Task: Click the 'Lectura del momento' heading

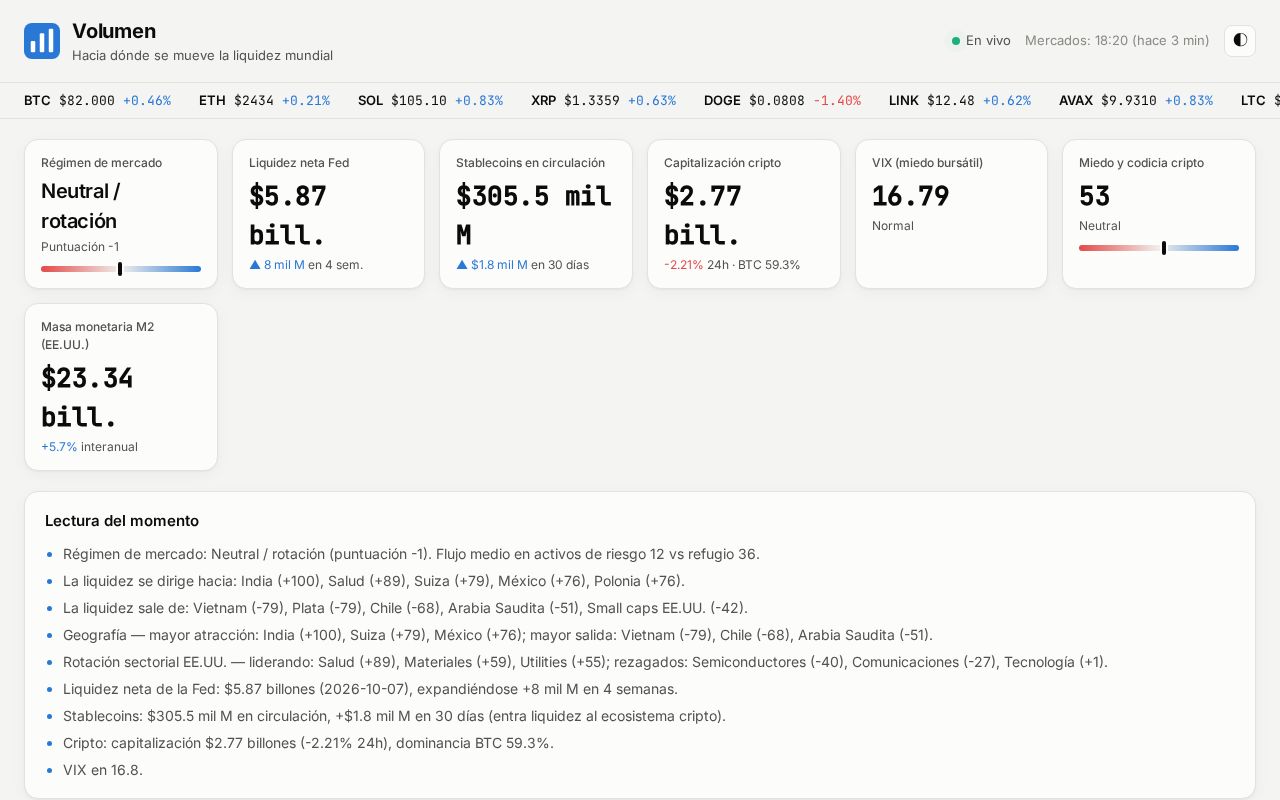Action: [122, 521]
